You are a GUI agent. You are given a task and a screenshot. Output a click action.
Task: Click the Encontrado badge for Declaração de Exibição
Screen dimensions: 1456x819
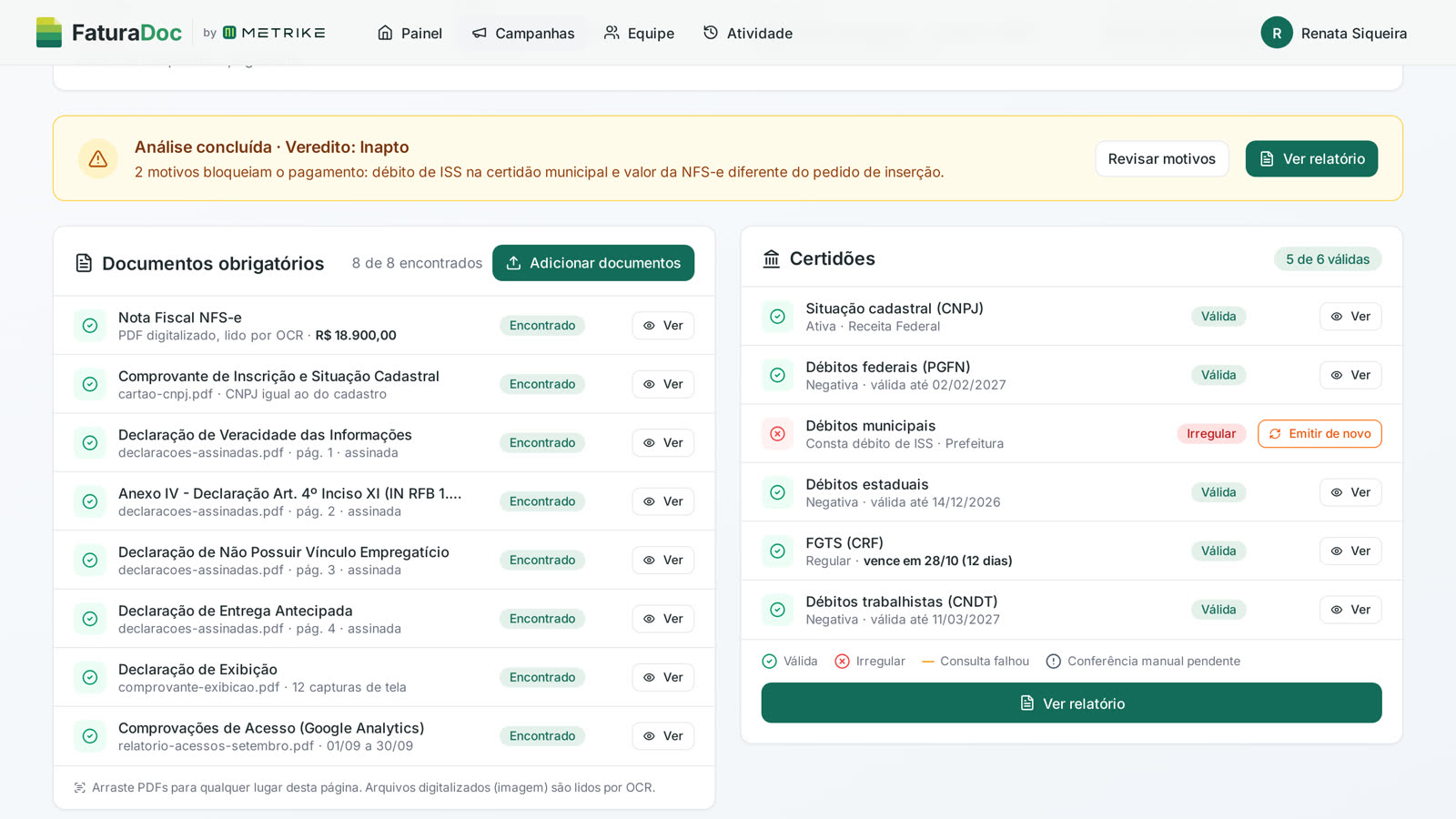coord(542,678)
